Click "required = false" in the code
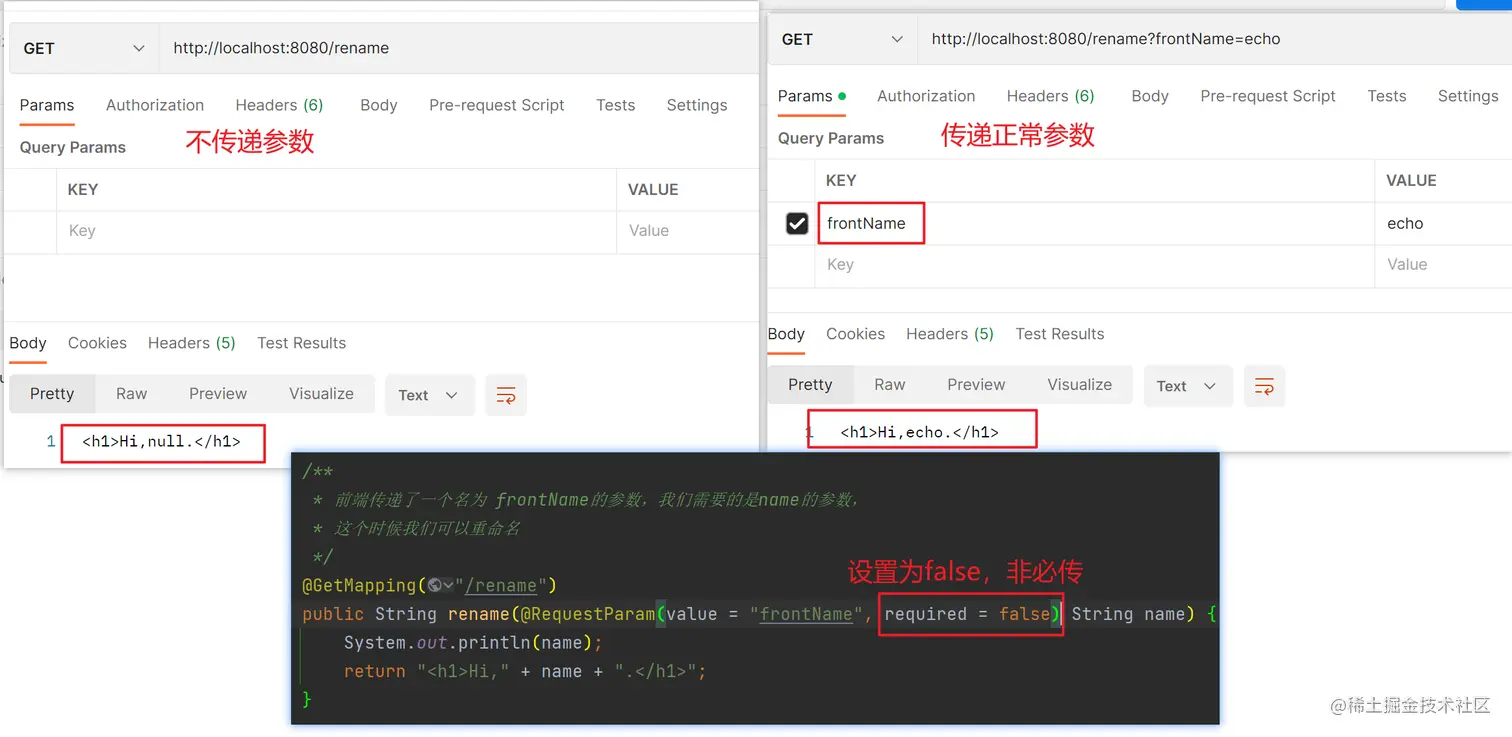Viewport: 1512px width, 737px height. [967, 614]
